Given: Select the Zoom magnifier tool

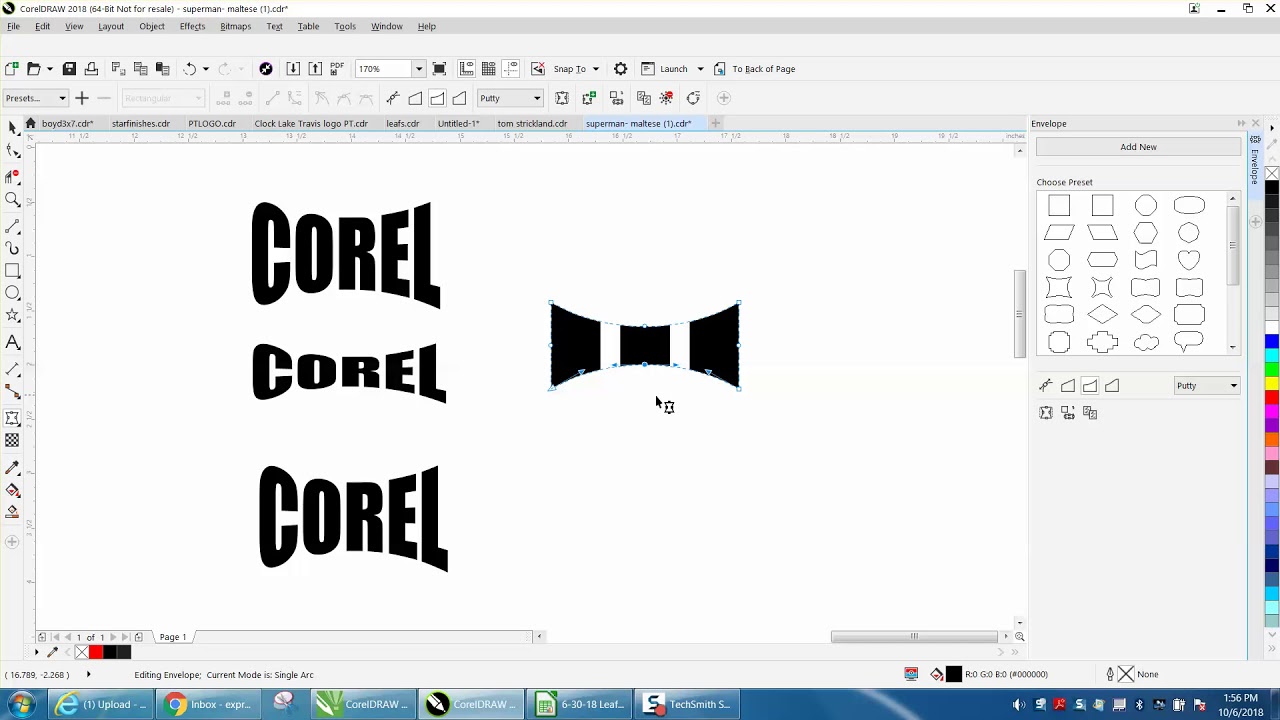Looking at the screenshot, I should tap(13, 199).
